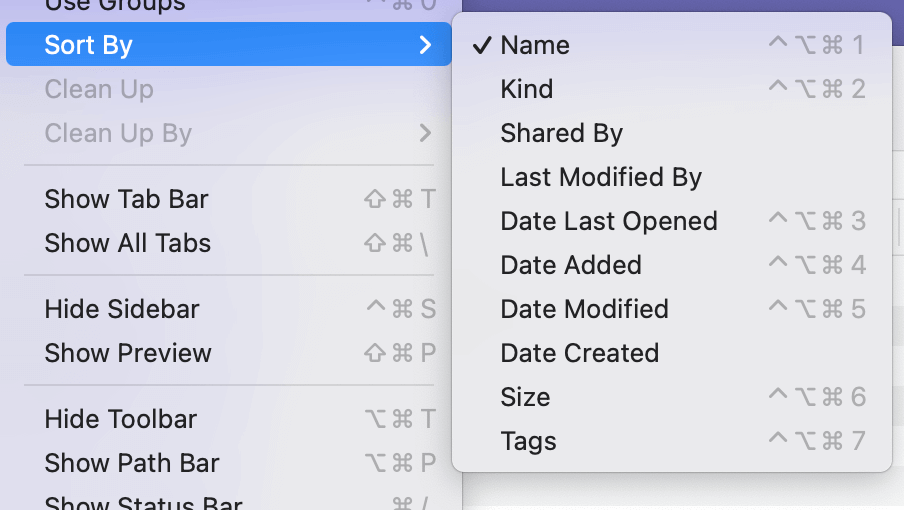Show the Preview pane
This screenshot has height=510, width=904.
click(128, 353)
